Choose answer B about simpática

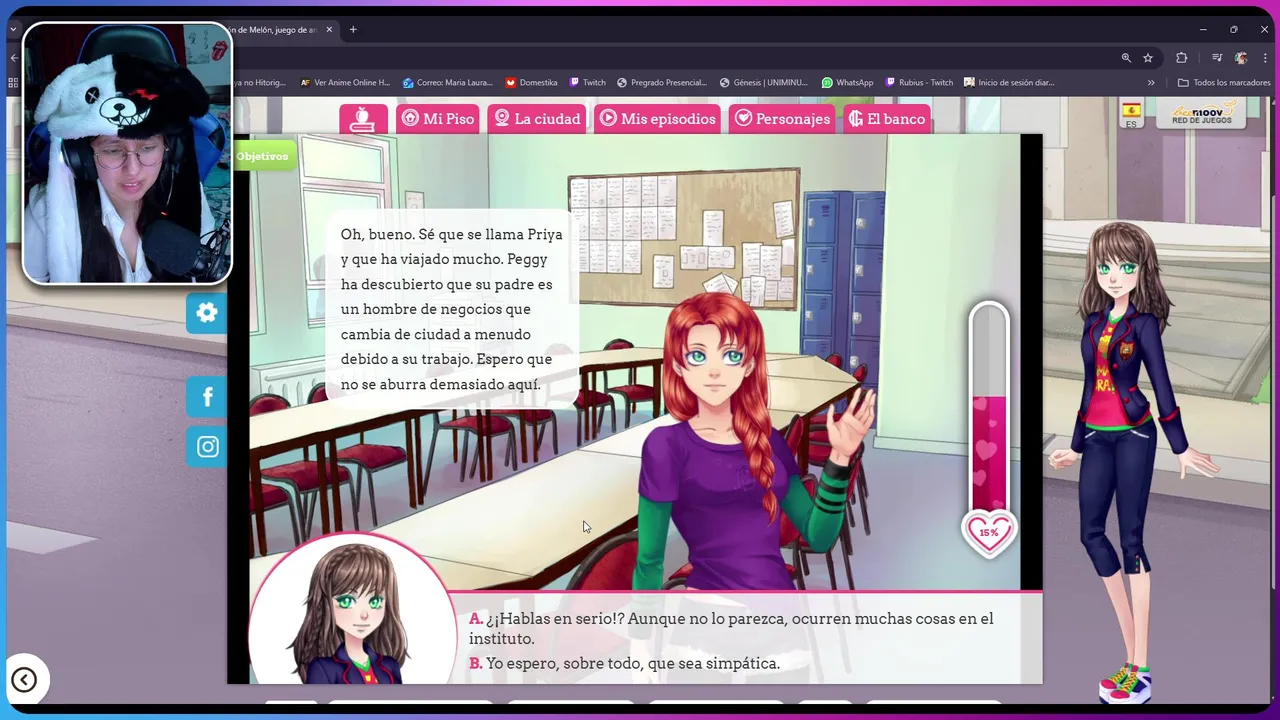[624, 663]
